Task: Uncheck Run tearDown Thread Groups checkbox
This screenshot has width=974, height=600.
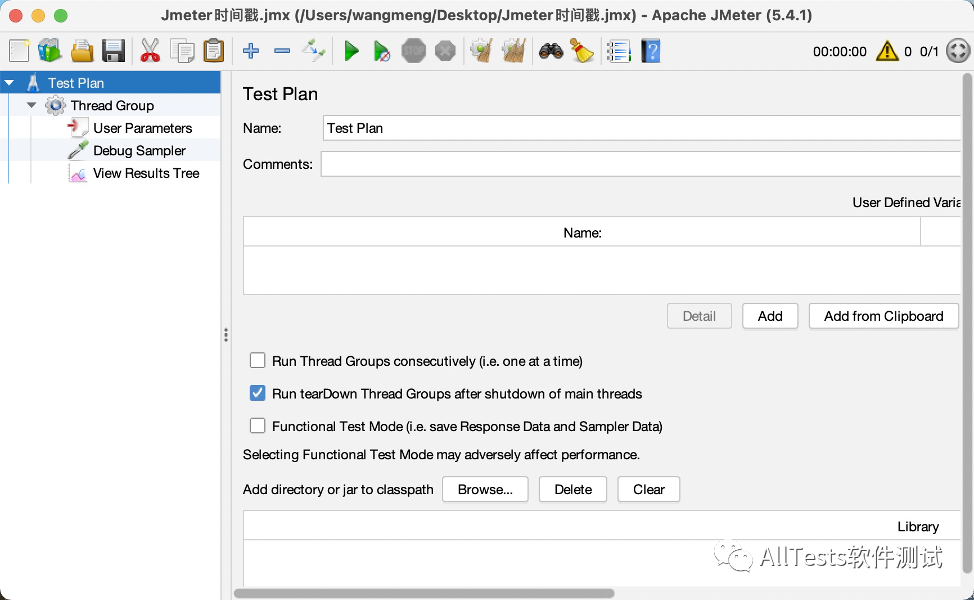Action: tap(257, 393)
